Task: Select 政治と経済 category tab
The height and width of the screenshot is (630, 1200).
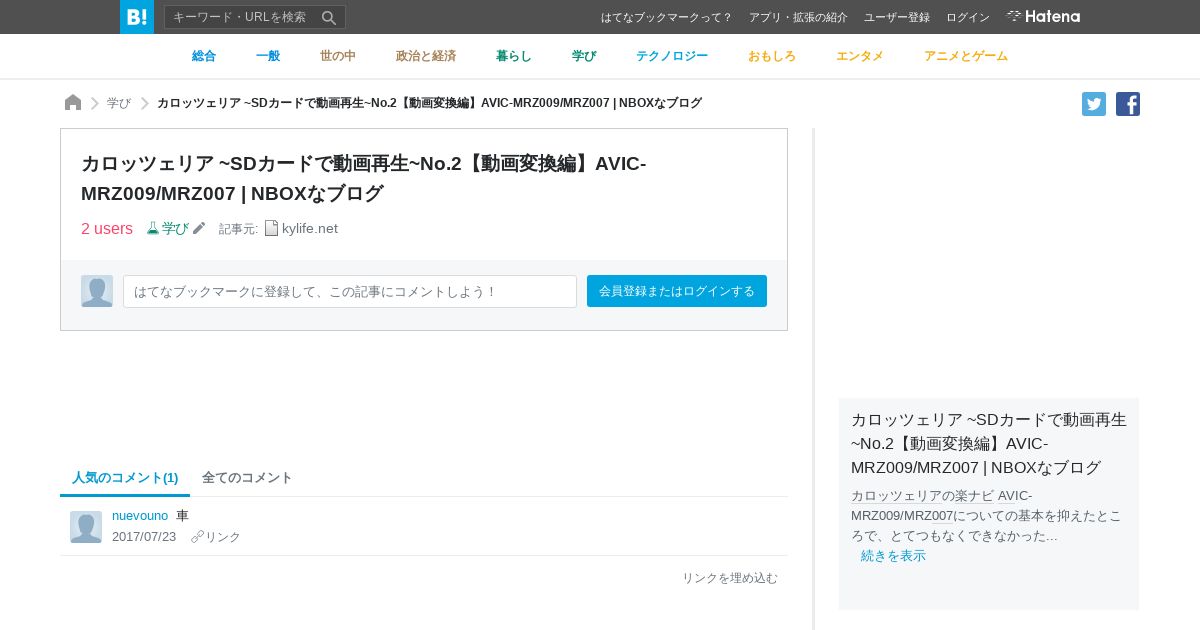Action: pyautogui.click(x=426, y=56)
